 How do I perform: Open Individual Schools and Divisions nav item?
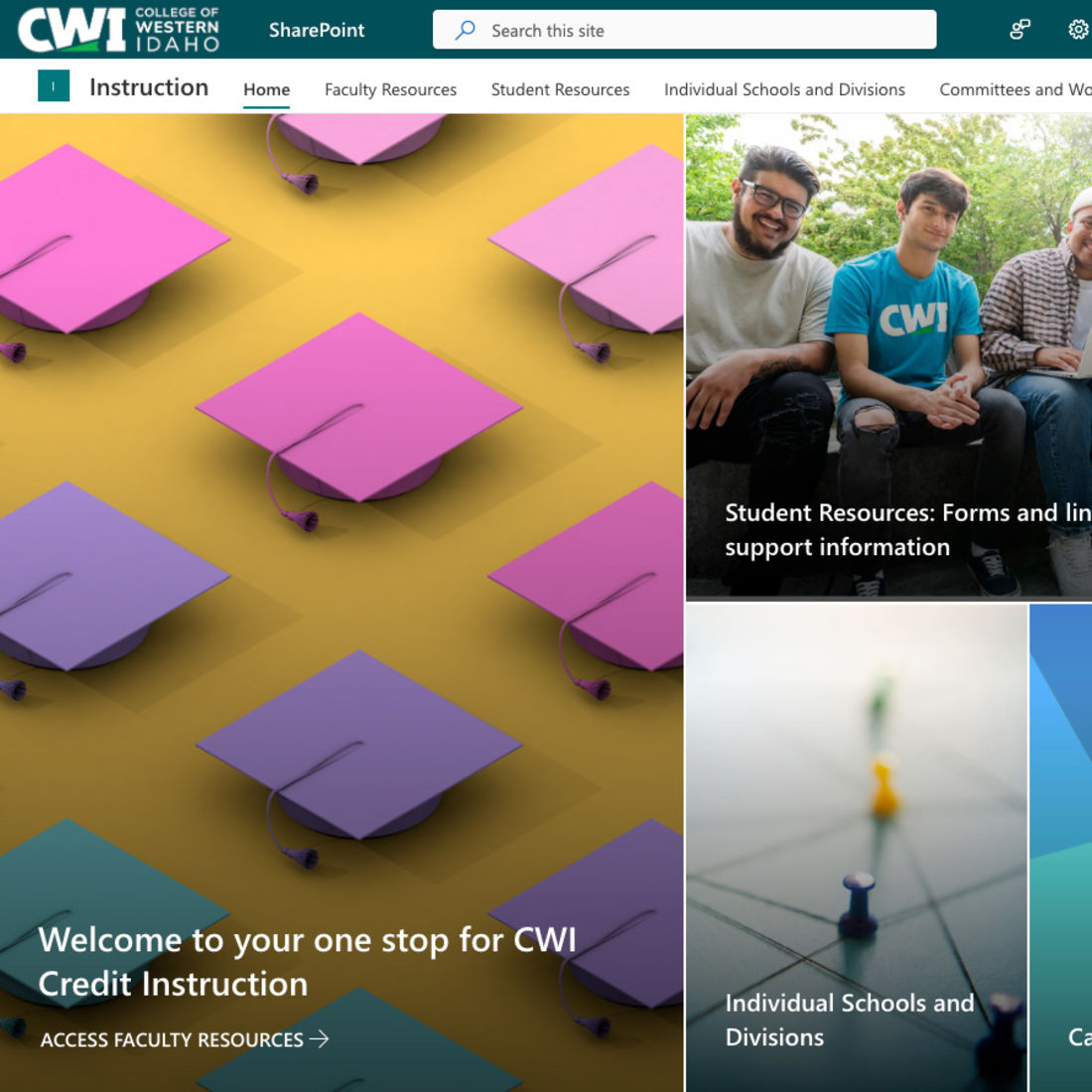784,89
